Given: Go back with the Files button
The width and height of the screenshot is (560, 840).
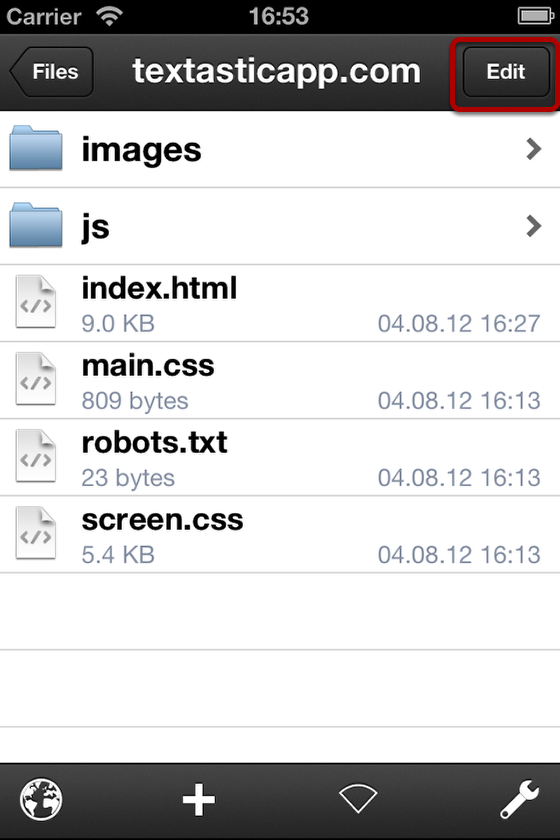Looking at the screenshot, I should pyautogui.click(x=52, y=72).
